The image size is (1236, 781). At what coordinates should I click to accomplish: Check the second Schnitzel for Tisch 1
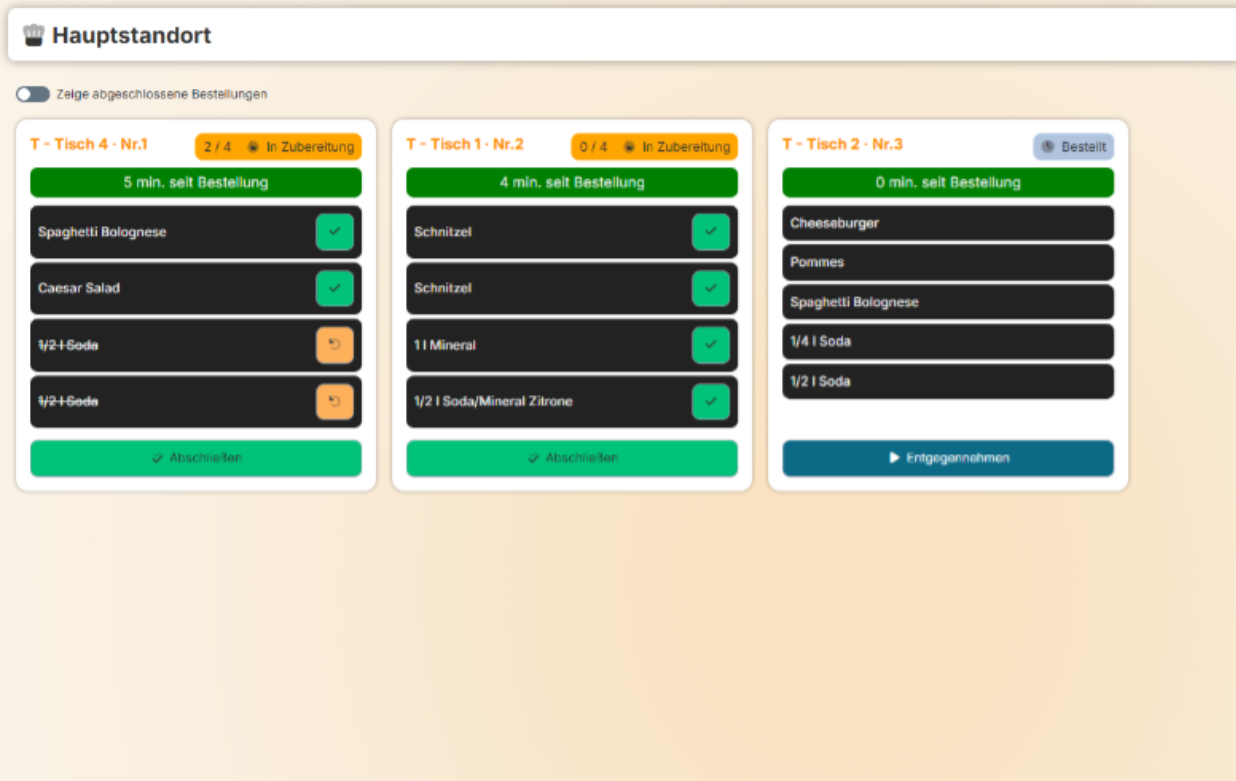(711, 288)
